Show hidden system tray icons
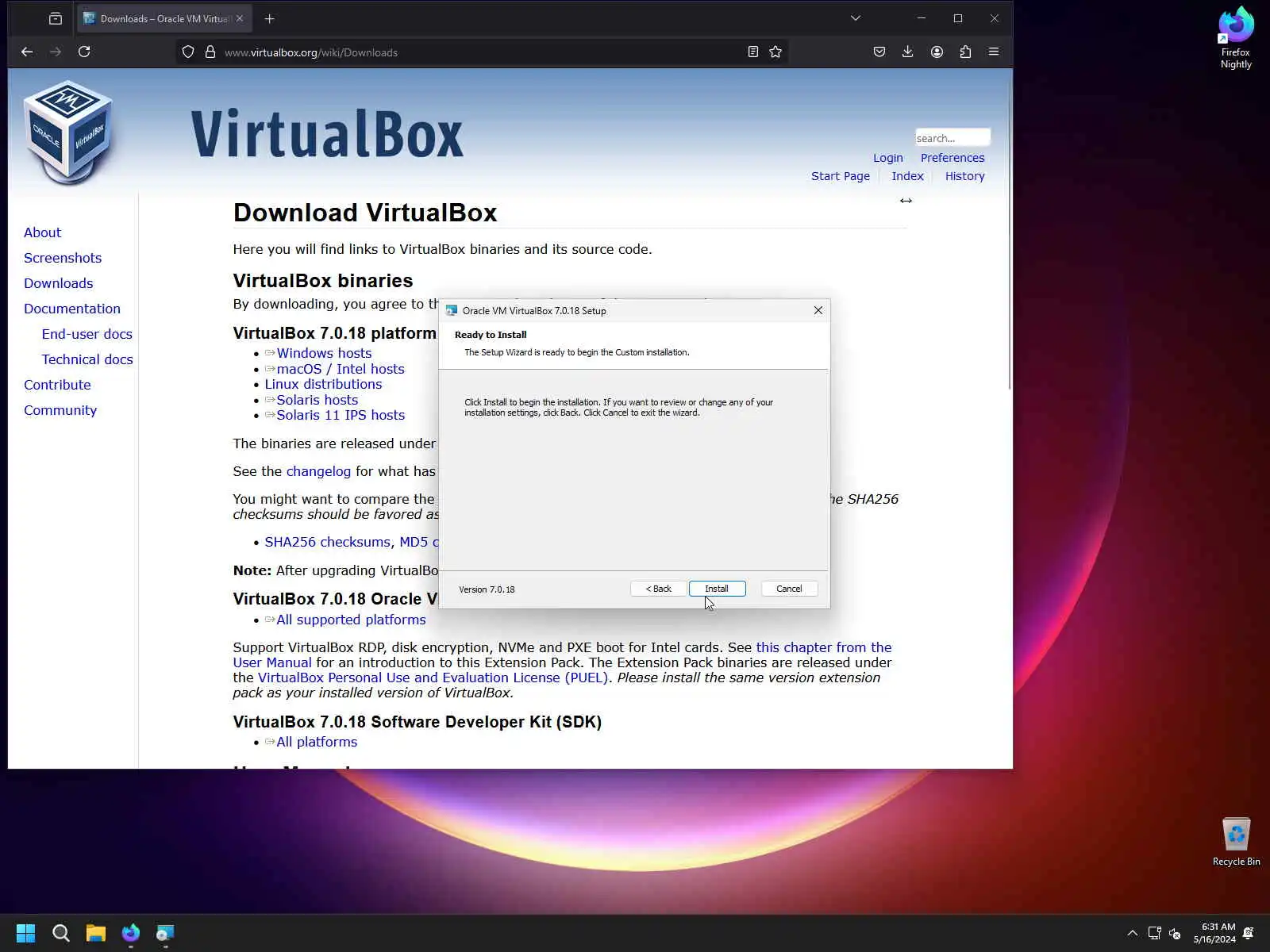1270x952 pixels. pos(1133,933)
